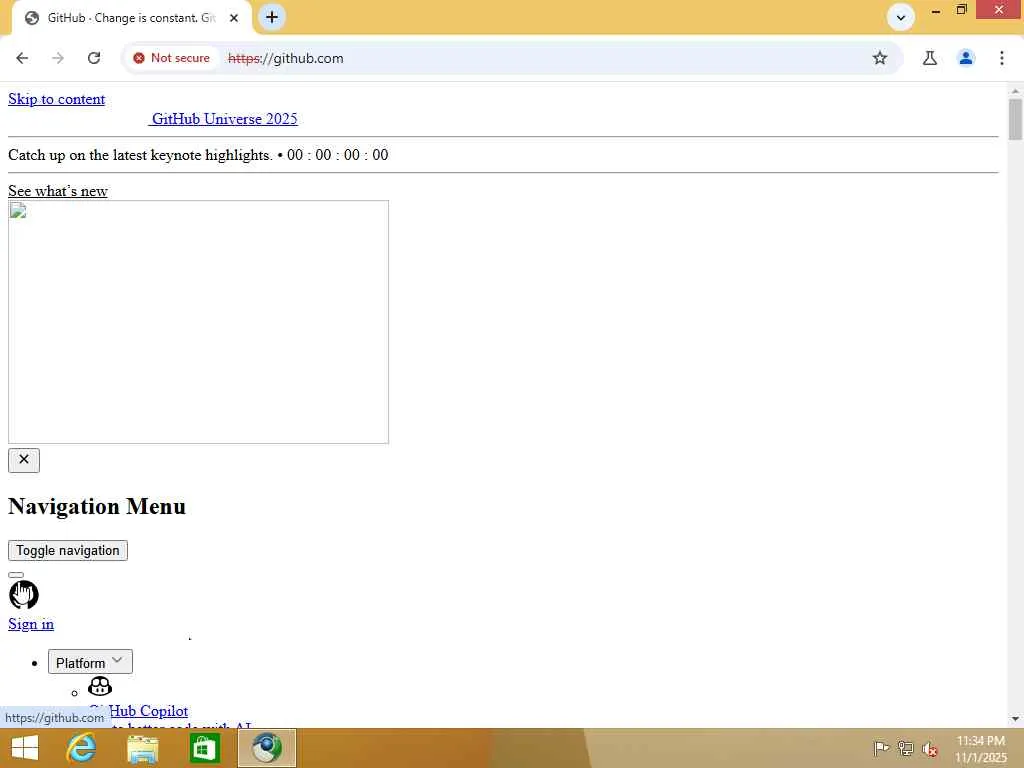This screenshot has width=1024, height=768.
Task: Close the GitHub browser tab
Action: point(234,18)
